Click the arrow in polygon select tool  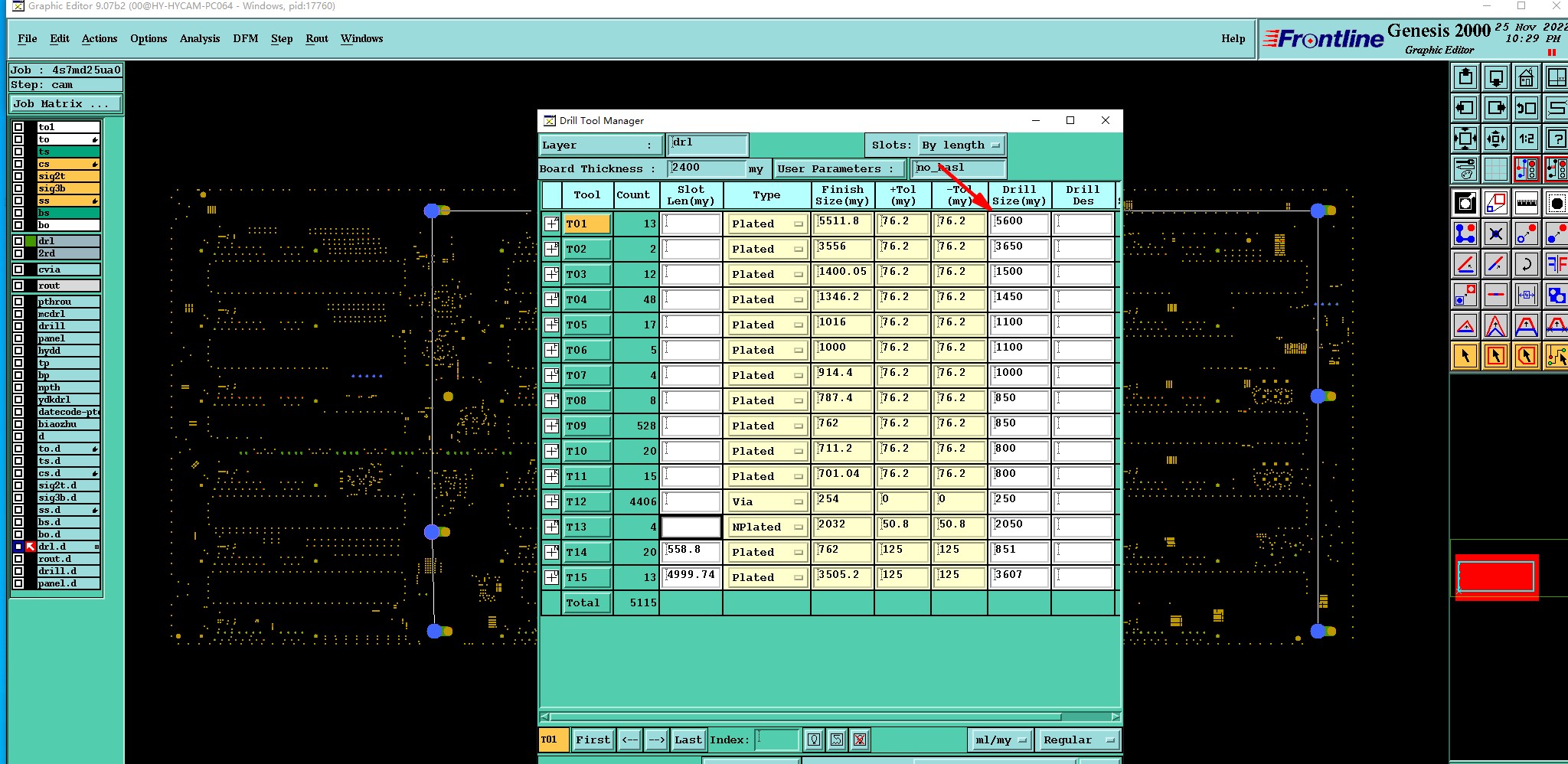[1527, 356]
